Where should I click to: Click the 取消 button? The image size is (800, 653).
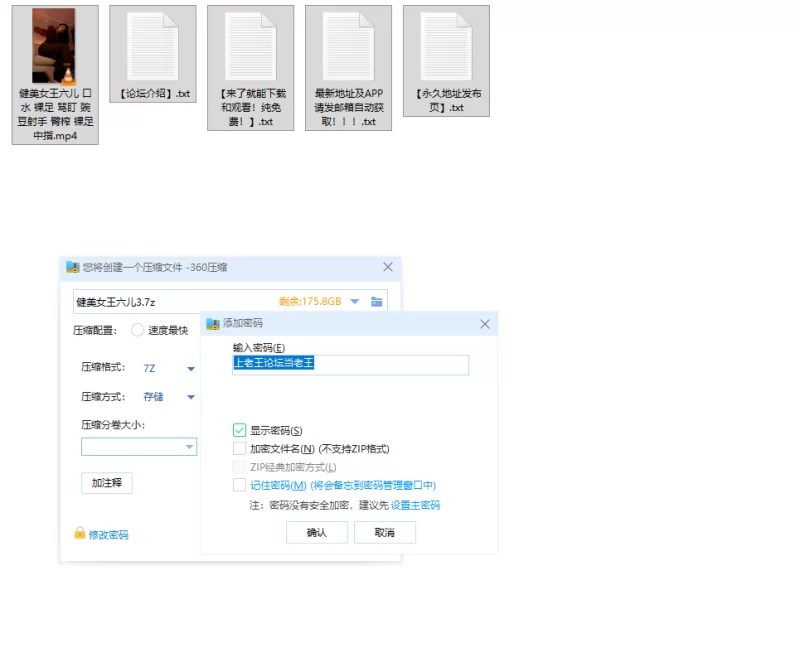pyautogui.click(x=385, y=533)
